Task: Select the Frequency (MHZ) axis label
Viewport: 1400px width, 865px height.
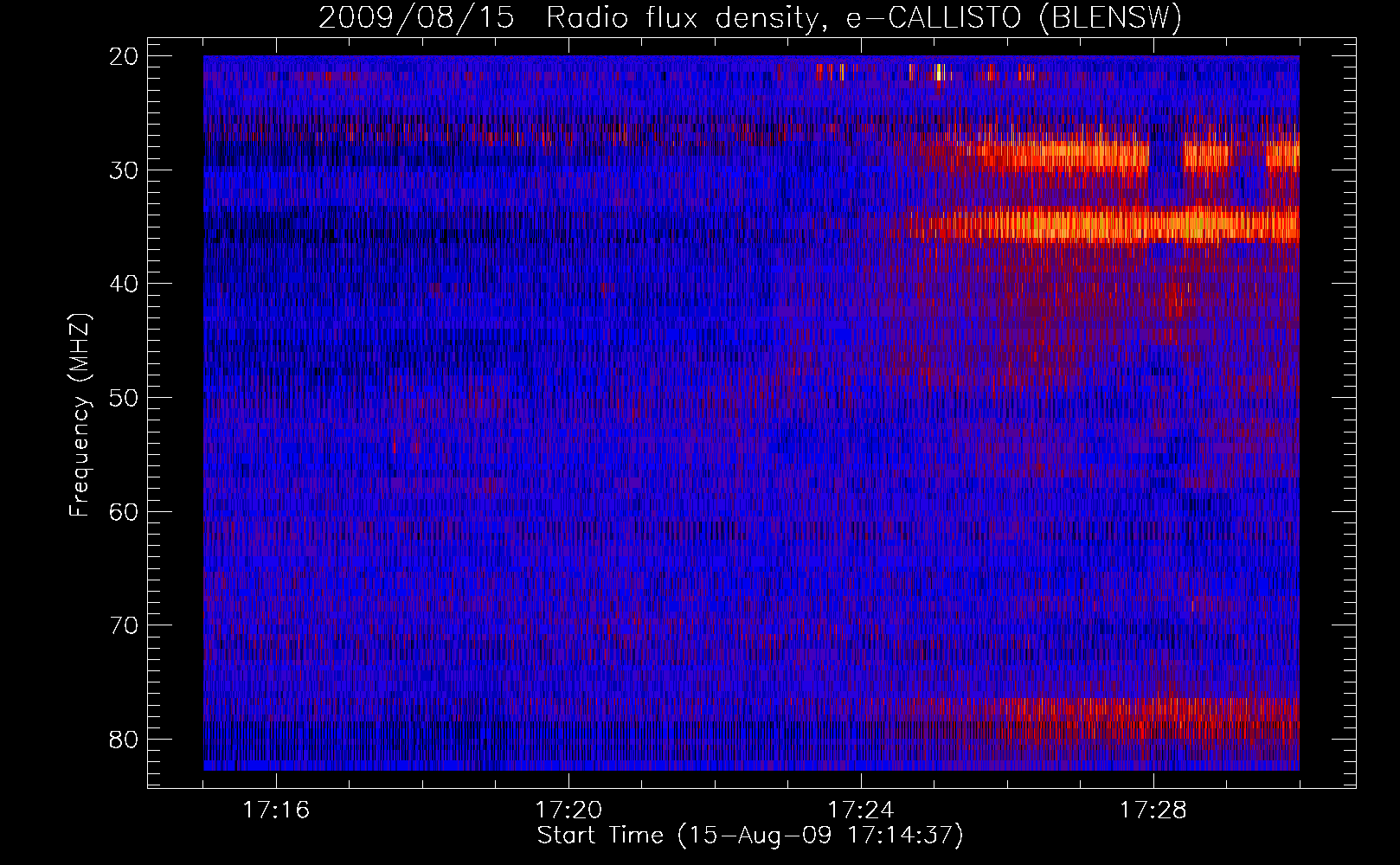Action: pos(80,414)
